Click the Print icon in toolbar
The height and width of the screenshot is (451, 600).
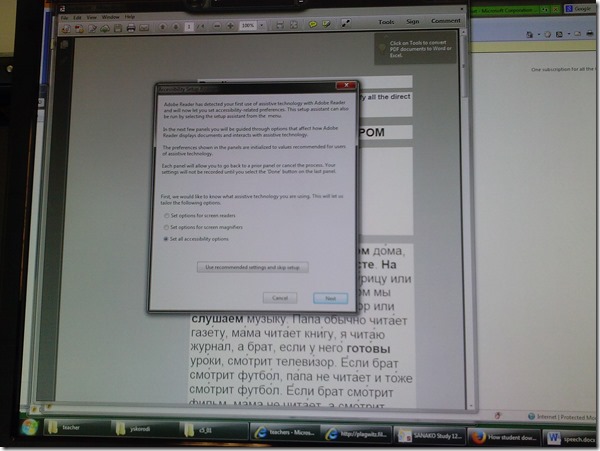(130, 29)
